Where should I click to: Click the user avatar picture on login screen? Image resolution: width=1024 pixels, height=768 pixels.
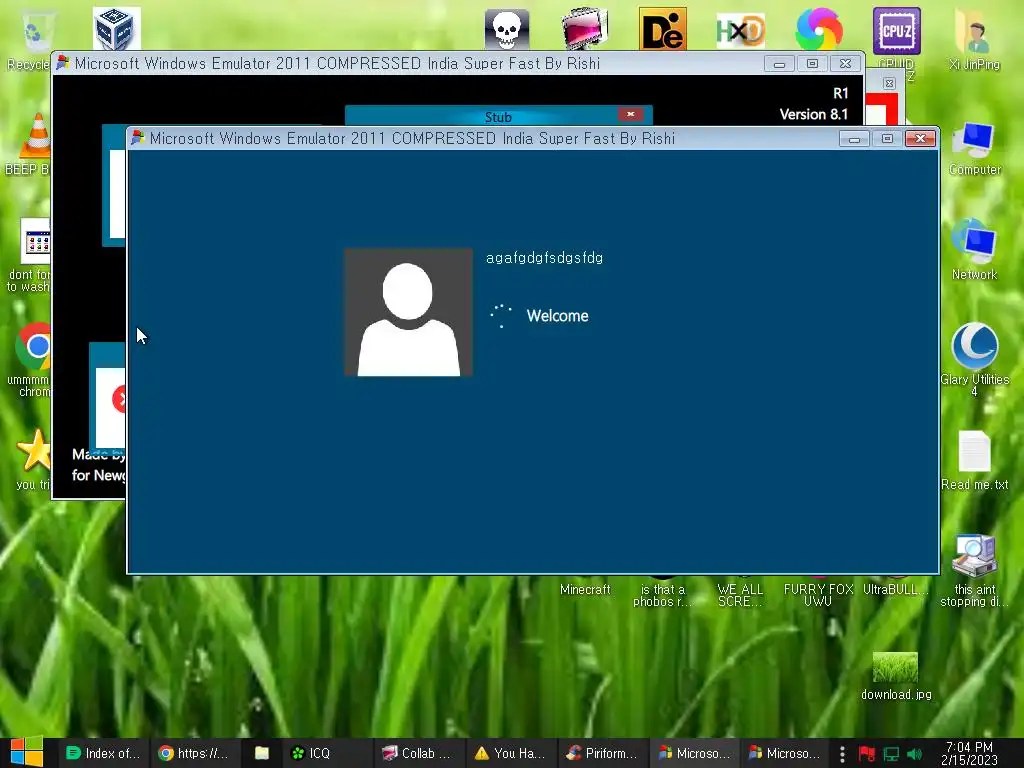[408, 312]
